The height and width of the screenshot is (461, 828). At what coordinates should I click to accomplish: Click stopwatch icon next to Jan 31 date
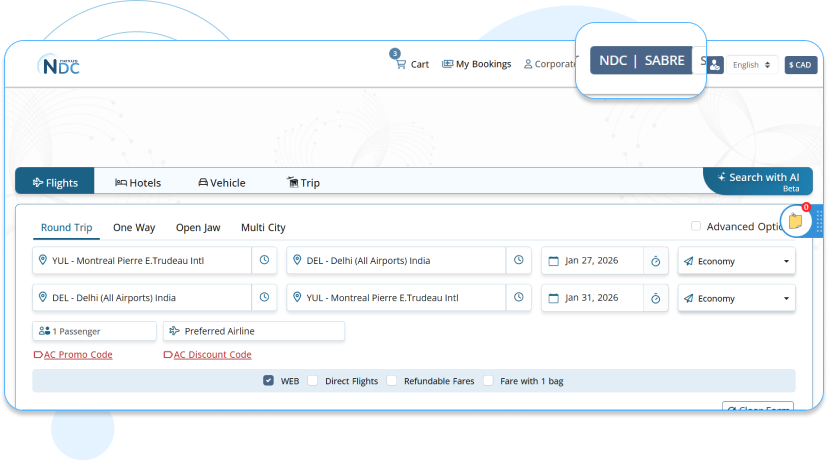(655, 298)
